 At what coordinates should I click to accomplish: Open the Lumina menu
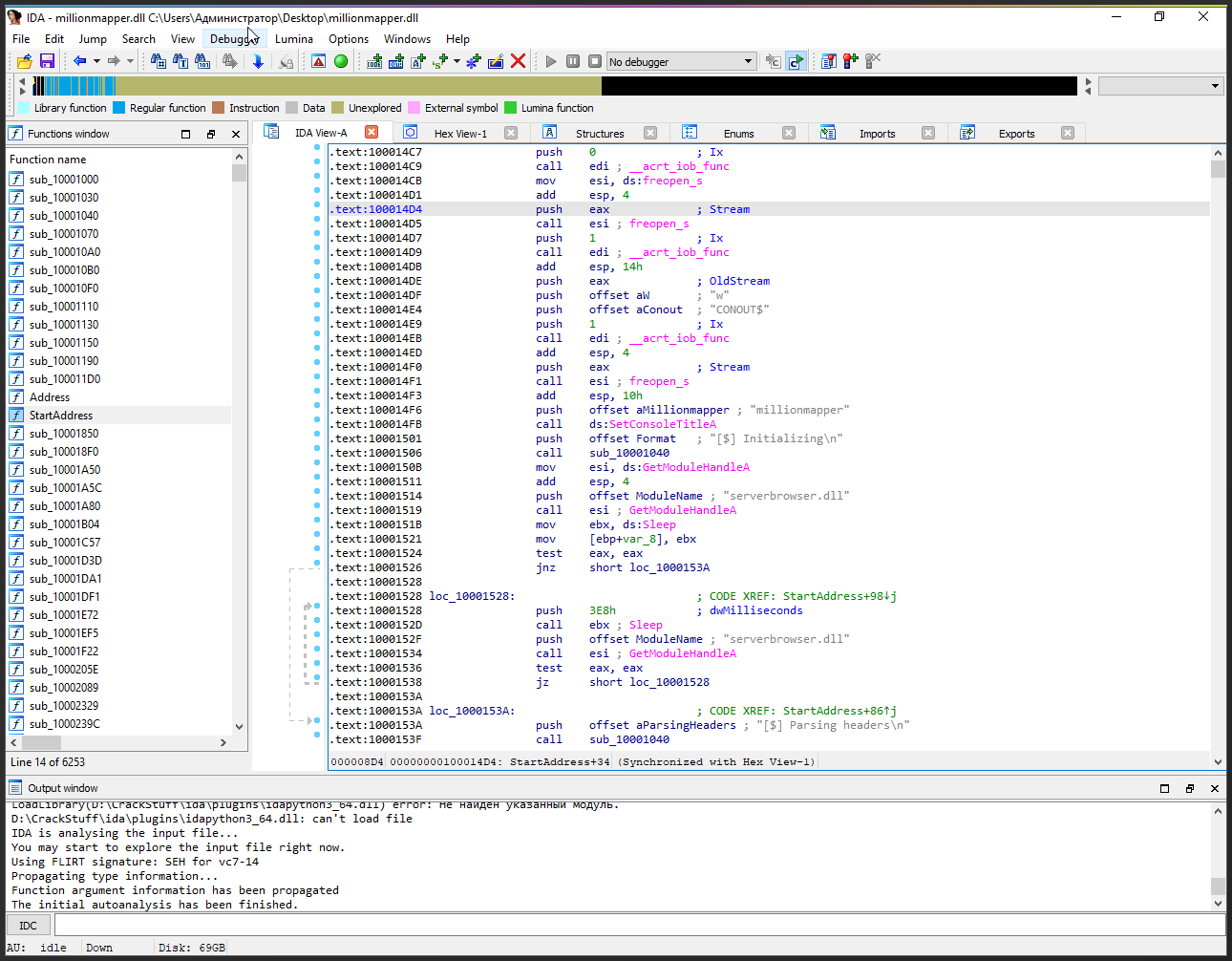[293, 39]
